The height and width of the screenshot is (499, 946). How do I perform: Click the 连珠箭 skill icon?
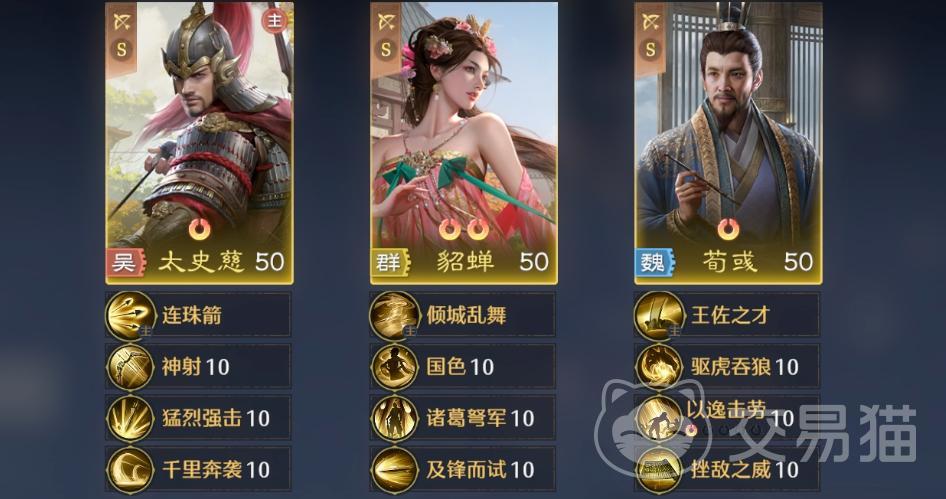(130, 315)
